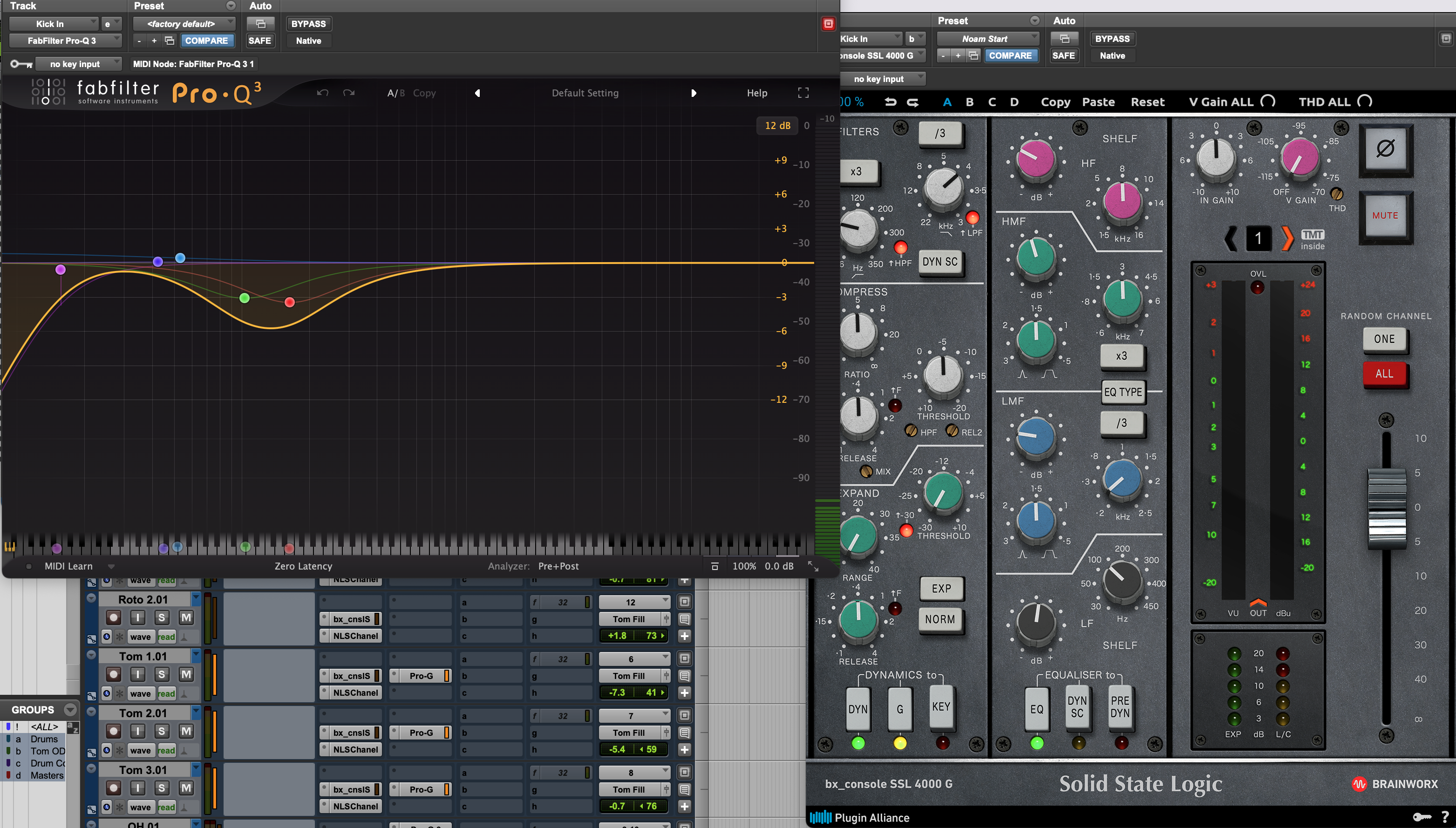Click SAFE in the SSL 4000 G window

point(1063,55)
